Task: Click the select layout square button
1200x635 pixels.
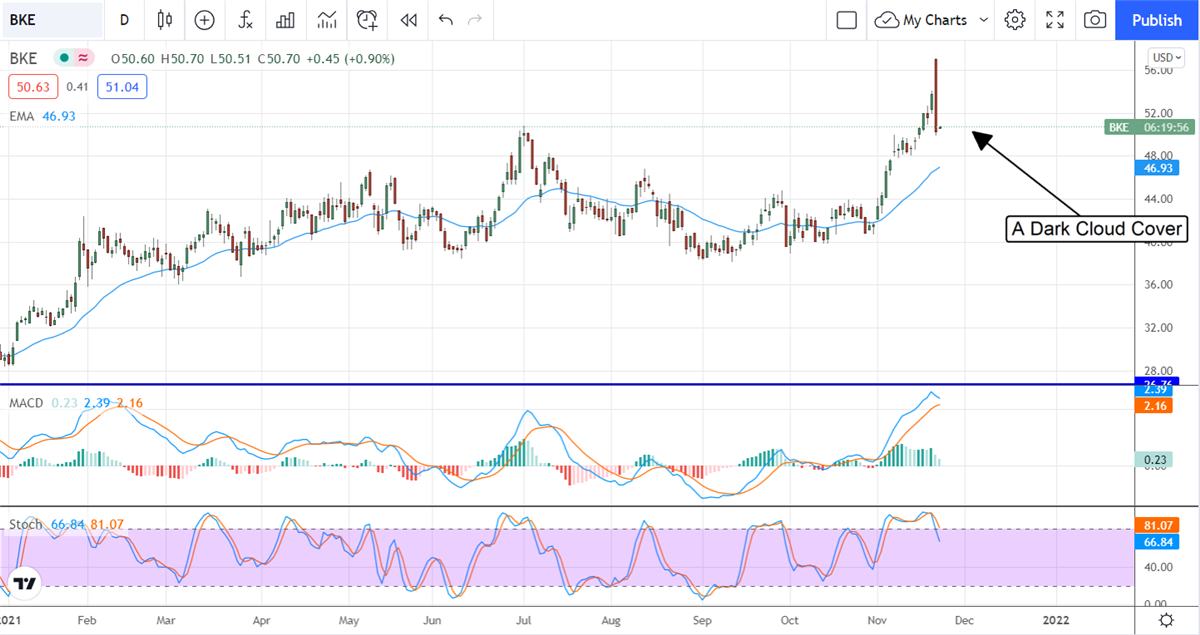Action: point(847,20)
